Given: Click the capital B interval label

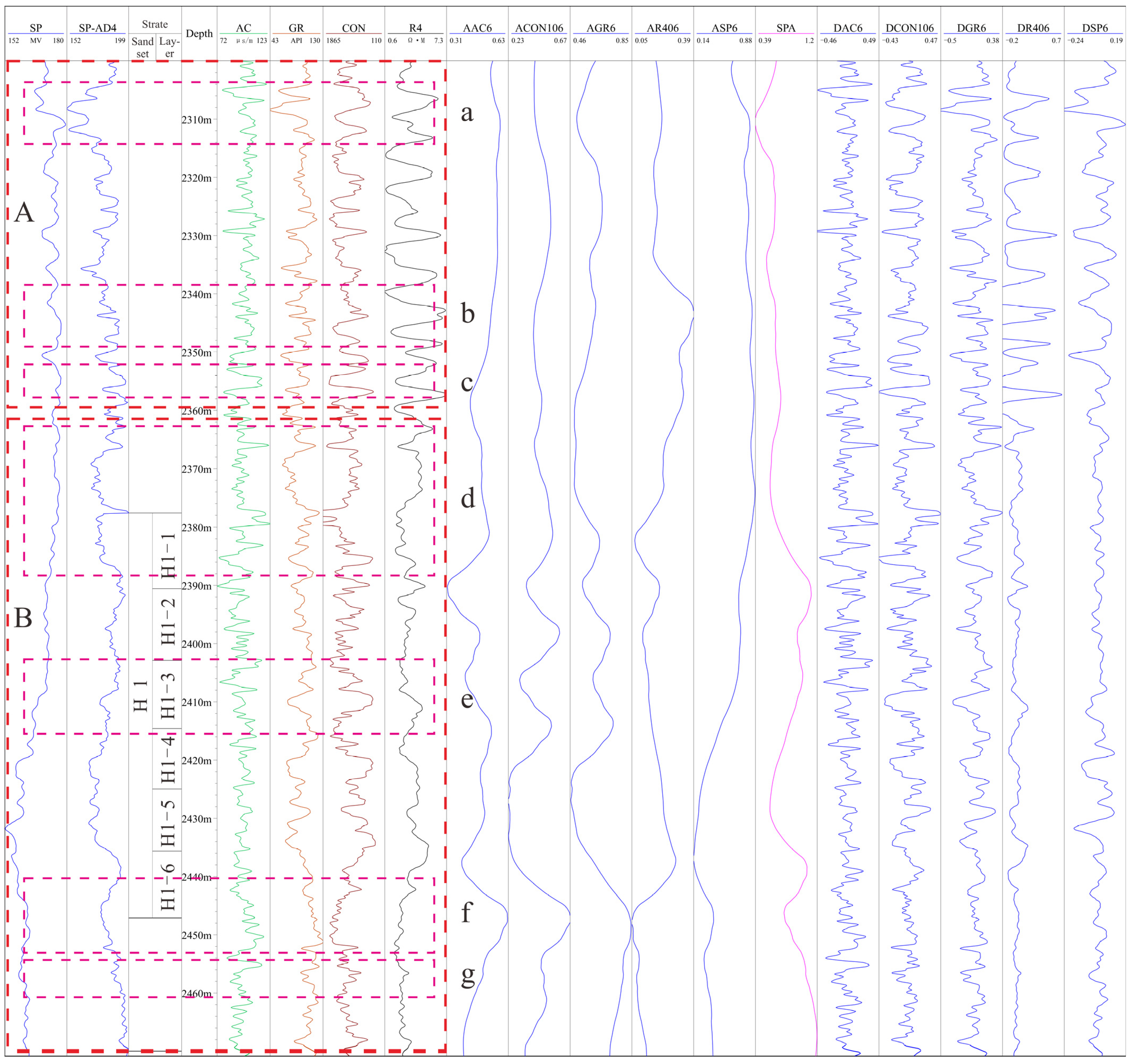Looking at the screenshot, I should [23, 618].
